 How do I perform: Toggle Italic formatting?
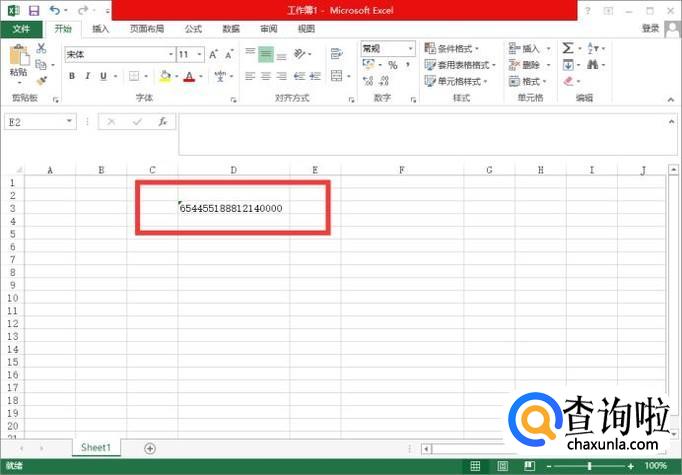[x=87, y=76]
